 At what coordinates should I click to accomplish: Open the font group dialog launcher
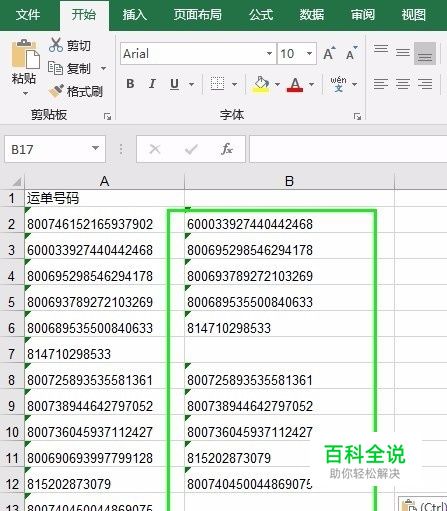click(x=358, y=116)
